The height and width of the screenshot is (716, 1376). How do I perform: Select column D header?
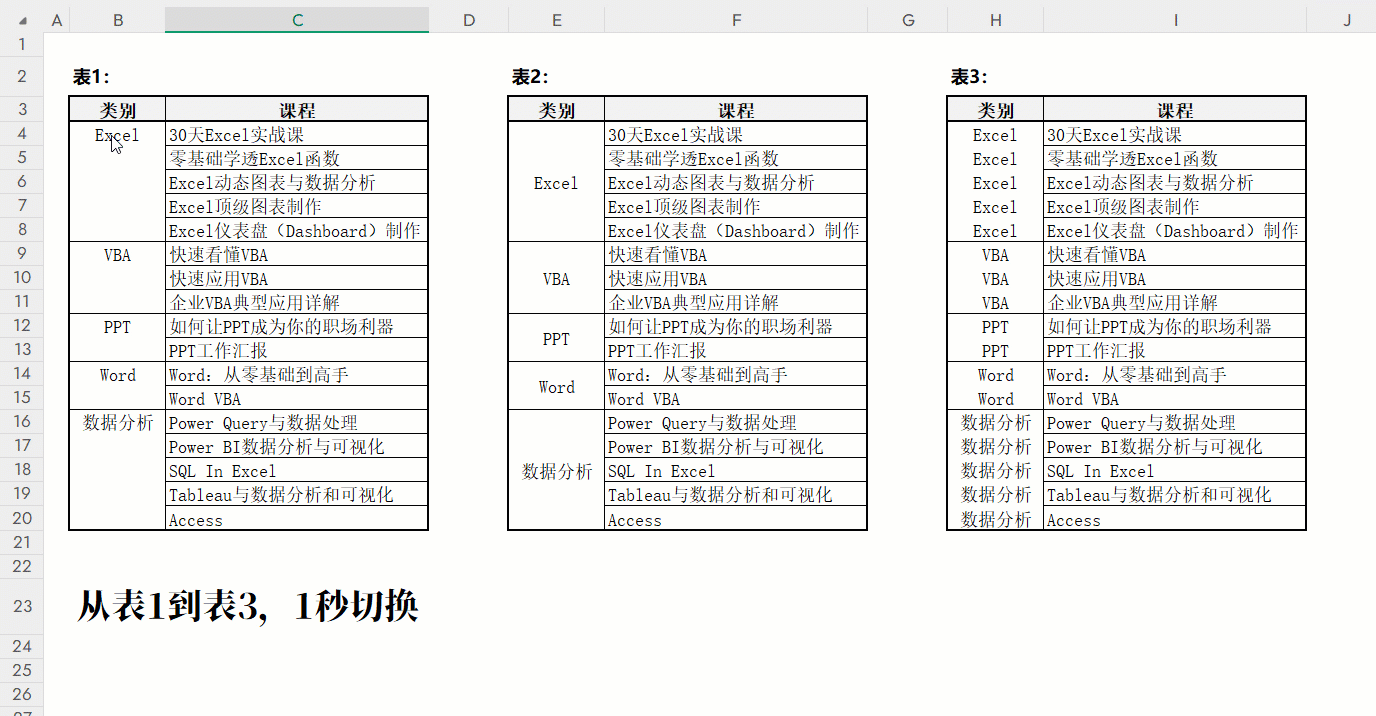(x=469, y=20)
